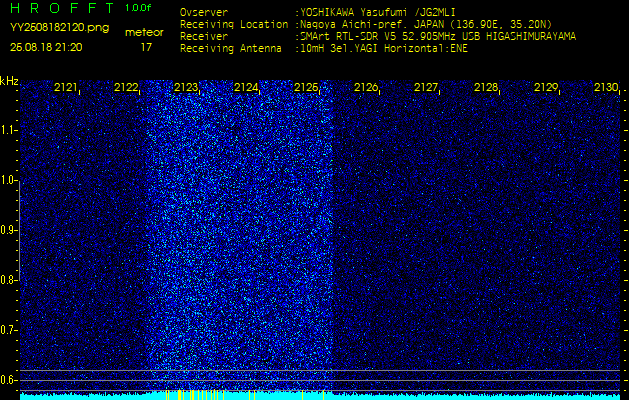Screen dimensions: 629x400
Task: Click the 2125 time marker
Action: [x=306, y=87]
